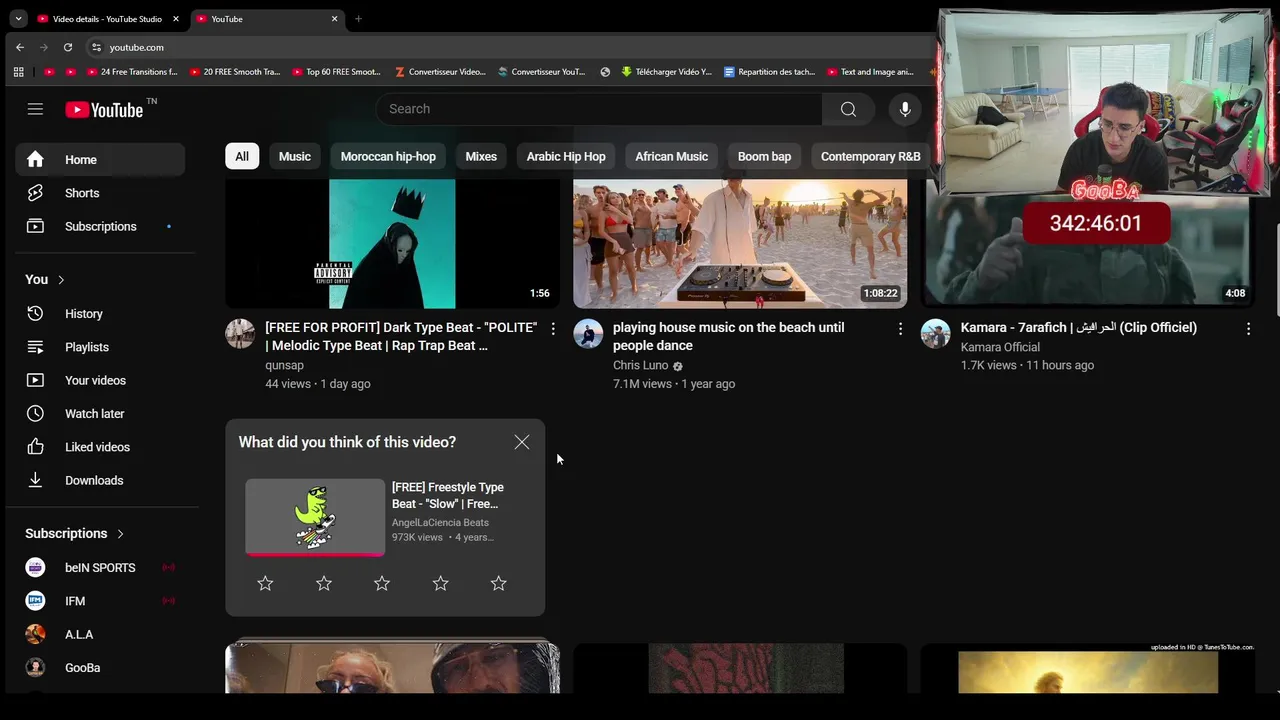Open the Télécharger Vidéo Y bookmark
The height and width of the screenshot is (720, 1280).
tap(666, 72)
